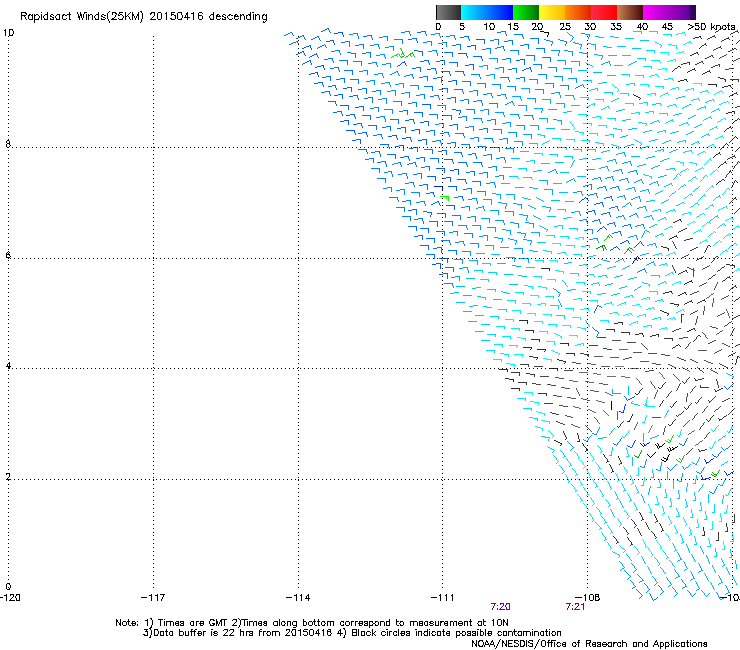Screen dimensions: 740x650
Task: Click the legend scale label 25
Action: 565,27
